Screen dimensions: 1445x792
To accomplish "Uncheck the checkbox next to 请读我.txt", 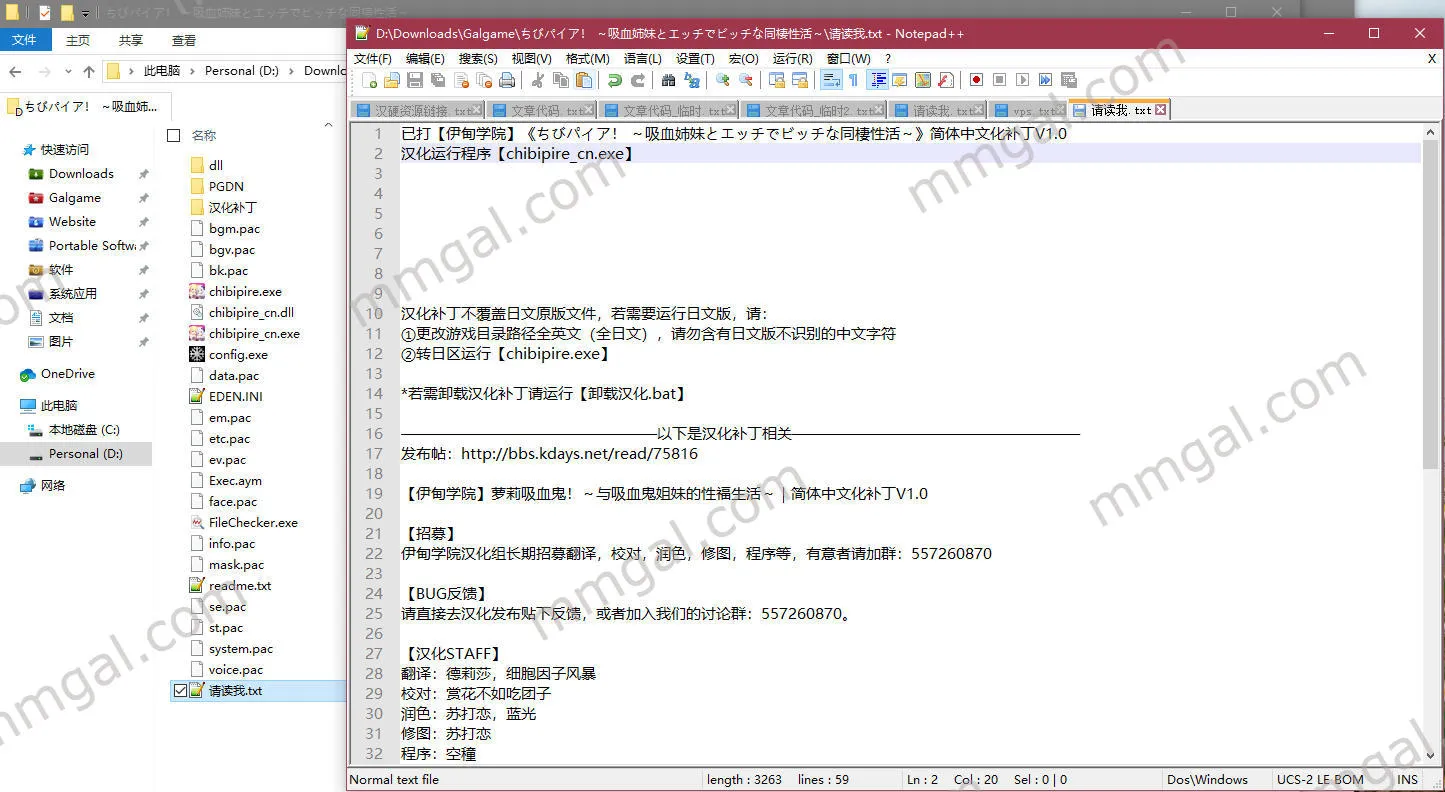I will click(x=180, y=691).
